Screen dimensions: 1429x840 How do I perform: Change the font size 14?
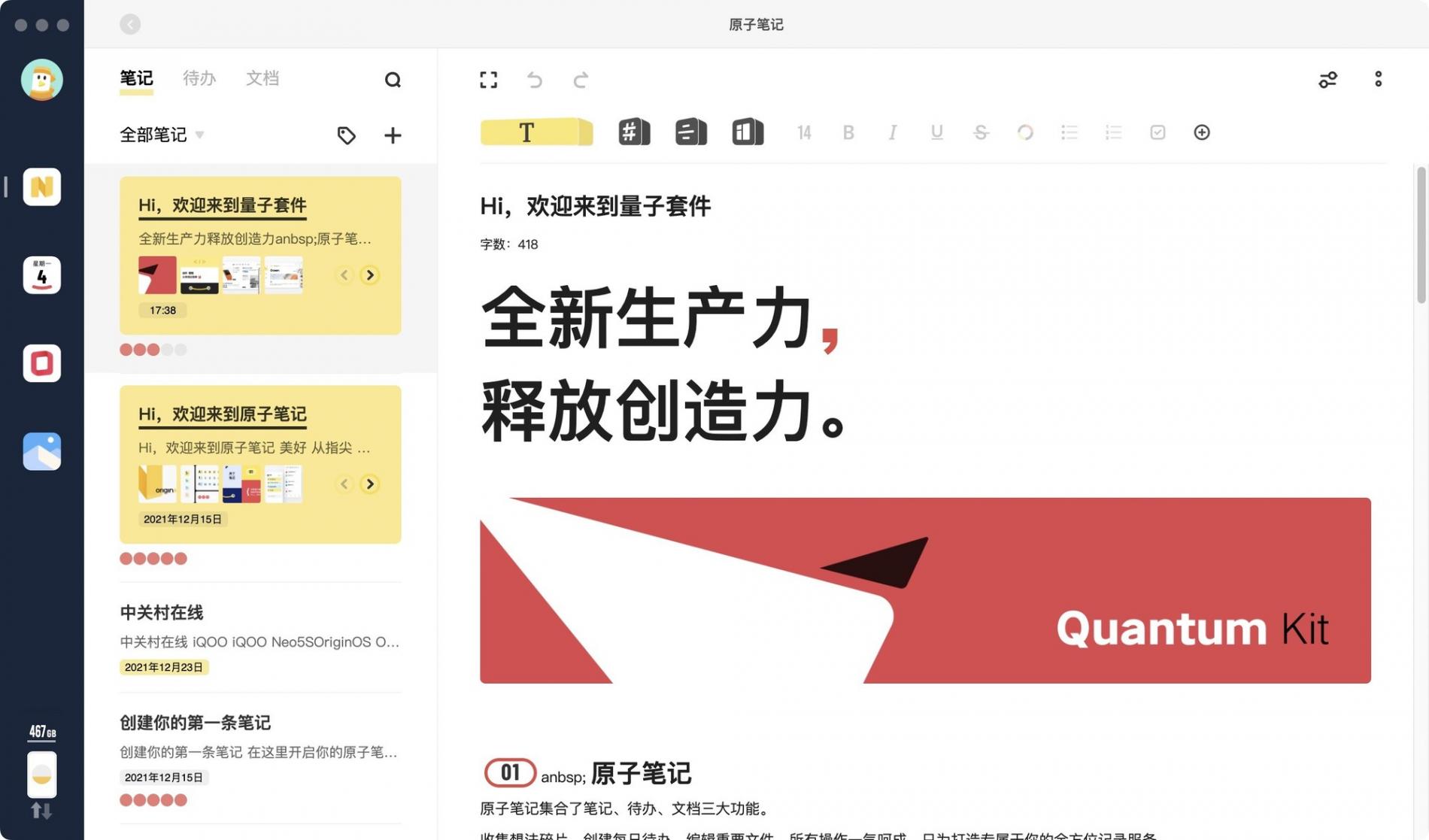(x=804, y=133)
